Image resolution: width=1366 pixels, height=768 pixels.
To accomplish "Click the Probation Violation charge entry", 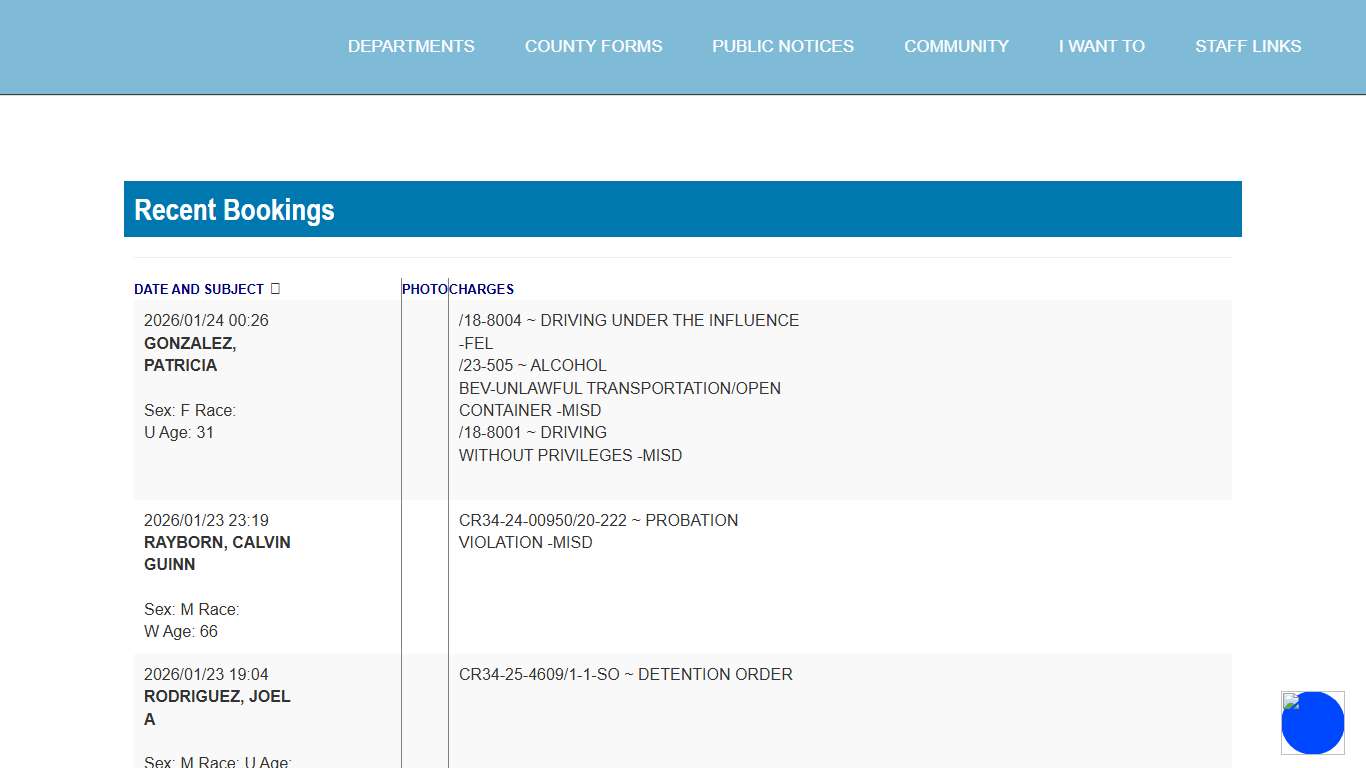I will (598, 531).
